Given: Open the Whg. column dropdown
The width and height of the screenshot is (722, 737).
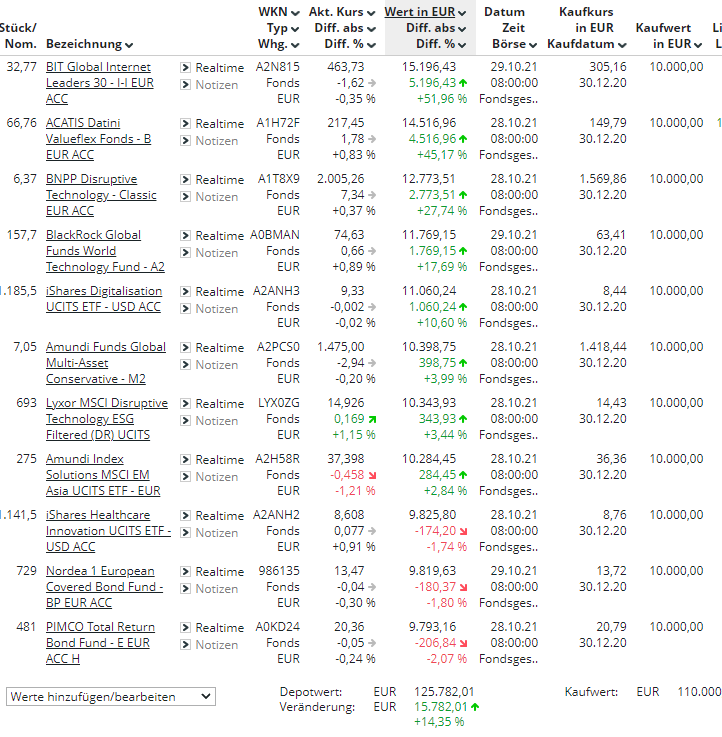Looking at the screenshot, I should pyautogui.click(x=295, y=45).
